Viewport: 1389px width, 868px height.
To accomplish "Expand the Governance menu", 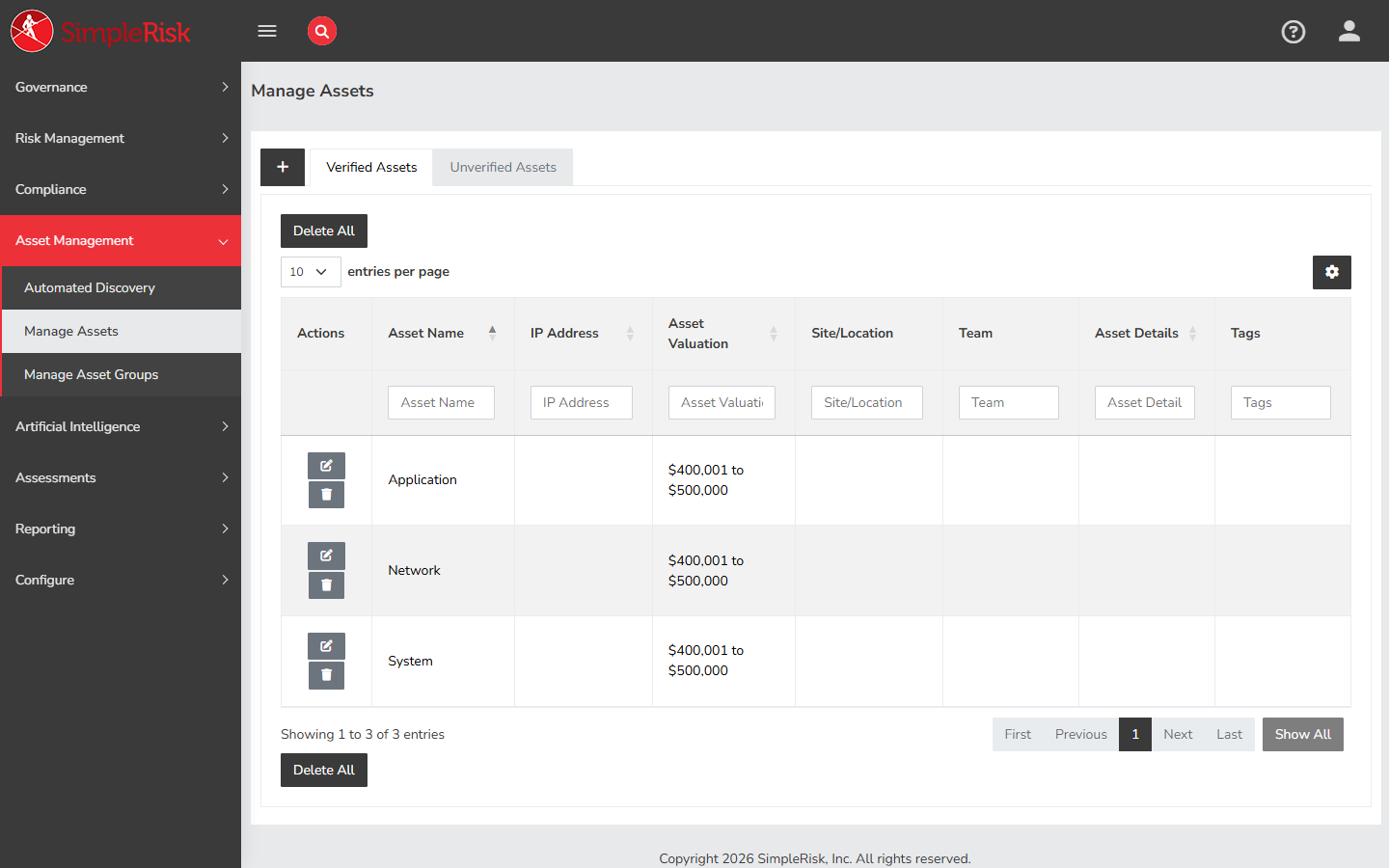I will (x=121, y=87).
